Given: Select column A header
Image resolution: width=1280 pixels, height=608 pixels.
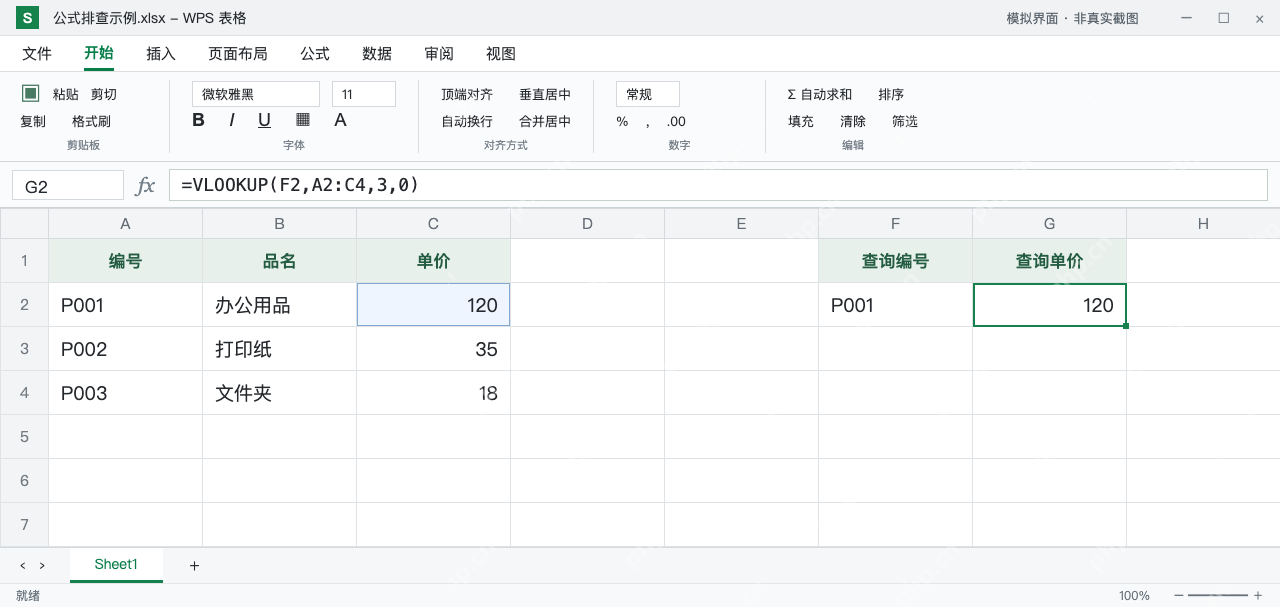Looking at the screenshot, I should tap(126, 223).
